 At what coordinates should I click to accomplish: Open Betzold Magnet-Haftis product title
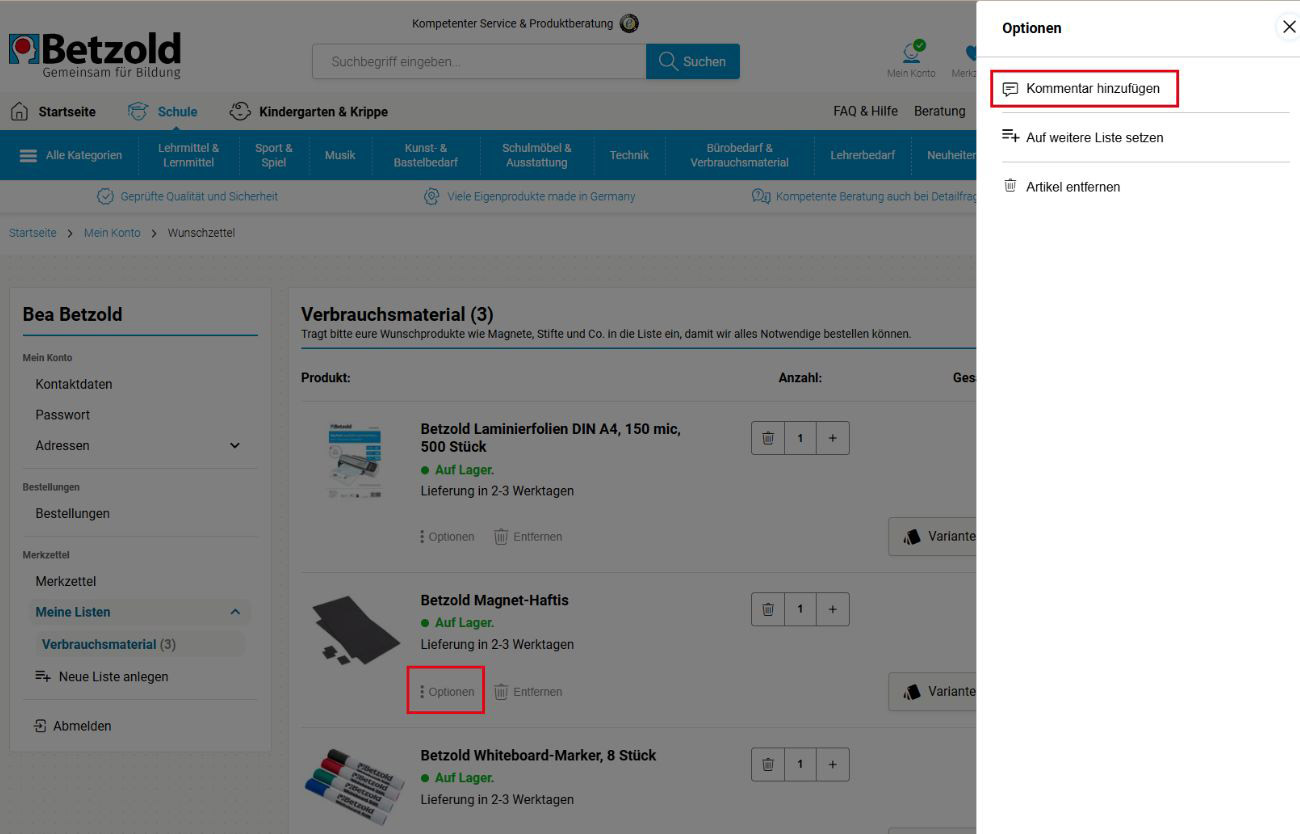point(494,600)
